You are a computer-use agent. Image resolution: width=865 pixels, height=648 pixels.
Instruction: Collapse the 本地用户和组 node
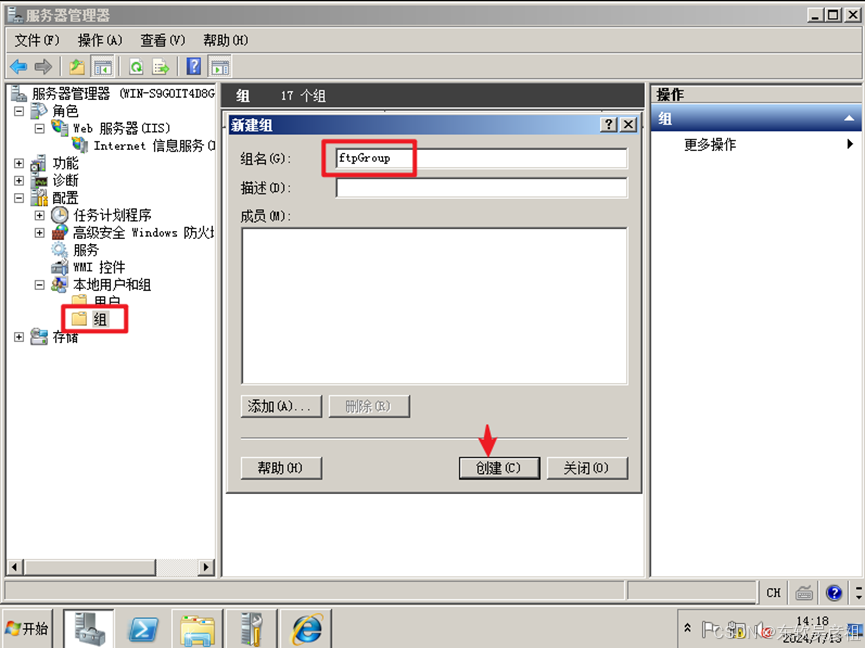(39, 285)
